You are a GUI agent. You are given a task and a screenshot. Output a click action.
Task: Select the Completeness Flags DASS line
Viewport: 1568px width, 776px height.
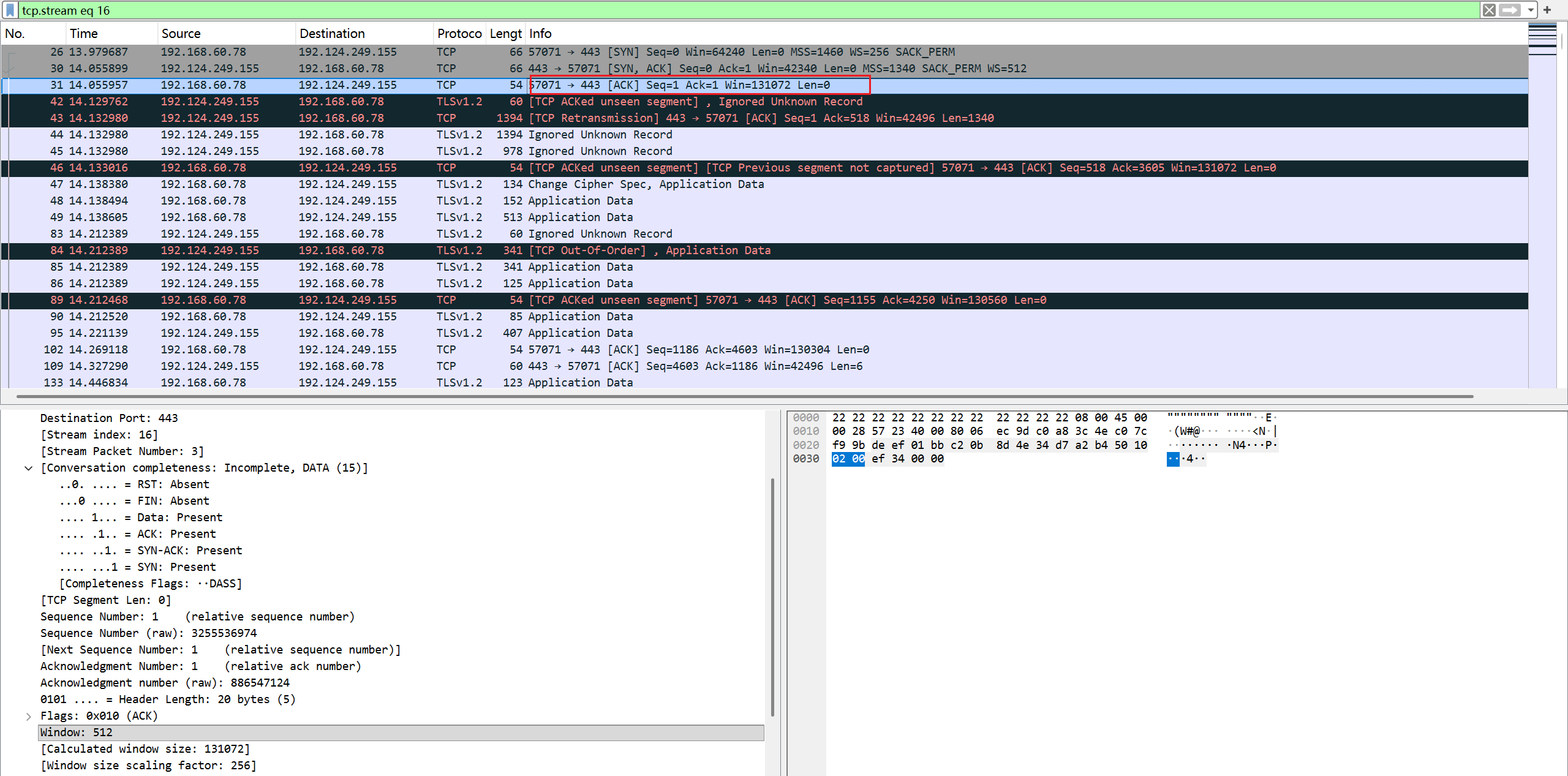pos(151,584)
